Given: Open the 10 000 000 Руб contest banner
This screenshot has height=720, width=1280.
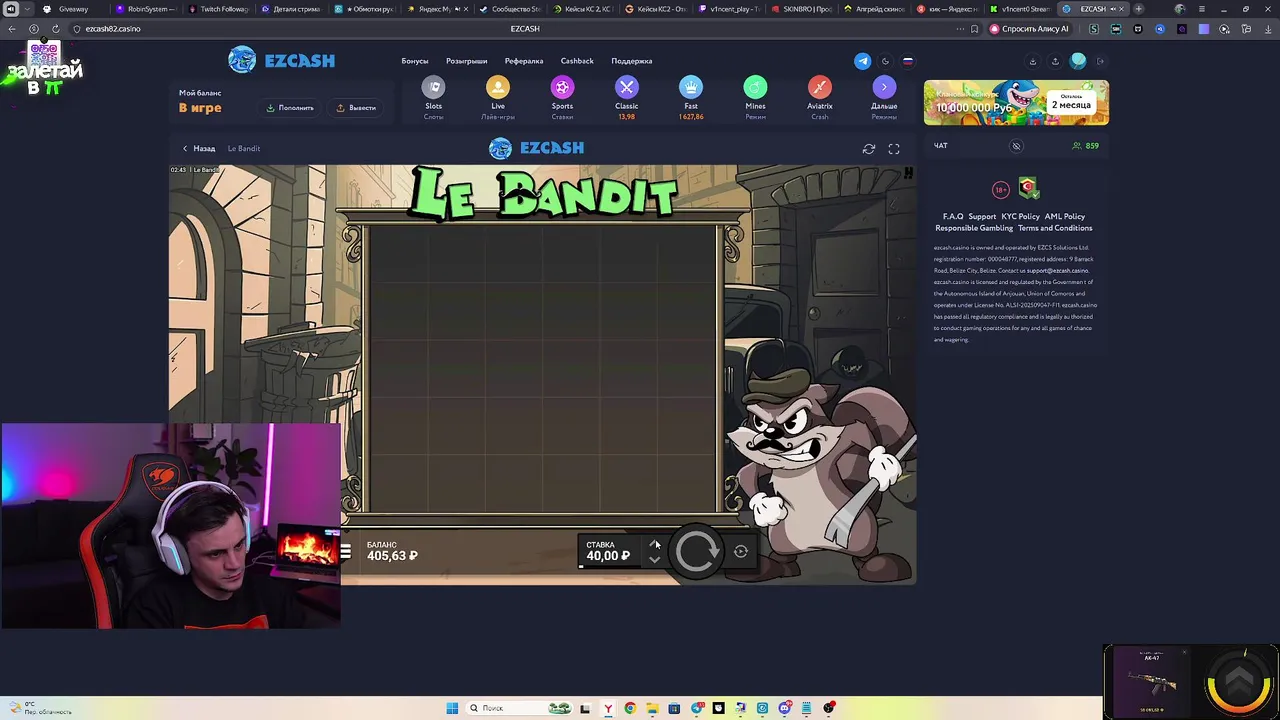Looking at the screenshot, I should click(1016, 103).
